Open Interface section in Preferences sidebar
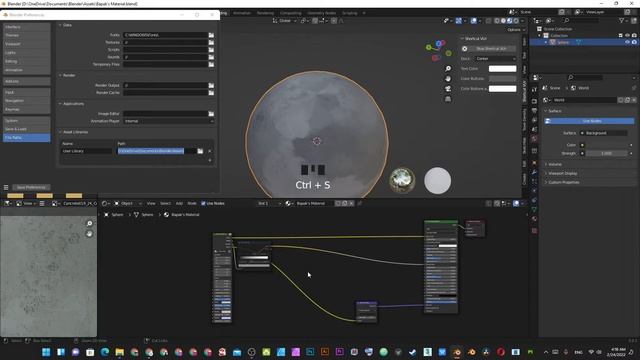Screen dimensions: 640x360 [27, 27]
